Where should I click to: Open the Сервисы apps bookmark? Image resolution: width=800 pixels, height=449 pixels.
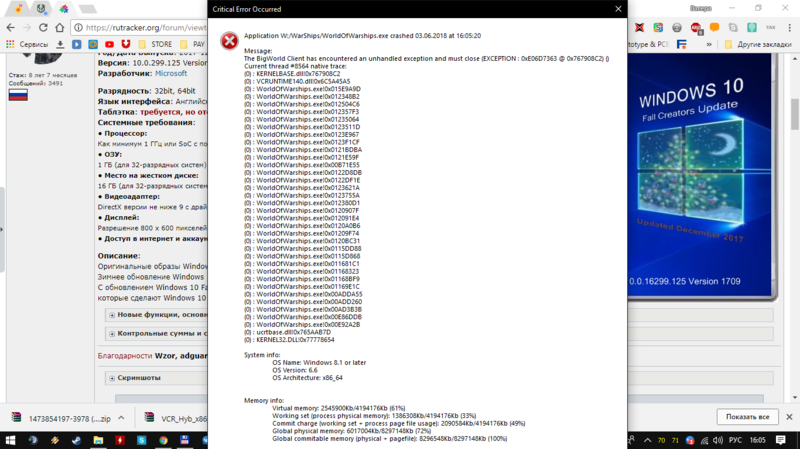click(27, 44)
